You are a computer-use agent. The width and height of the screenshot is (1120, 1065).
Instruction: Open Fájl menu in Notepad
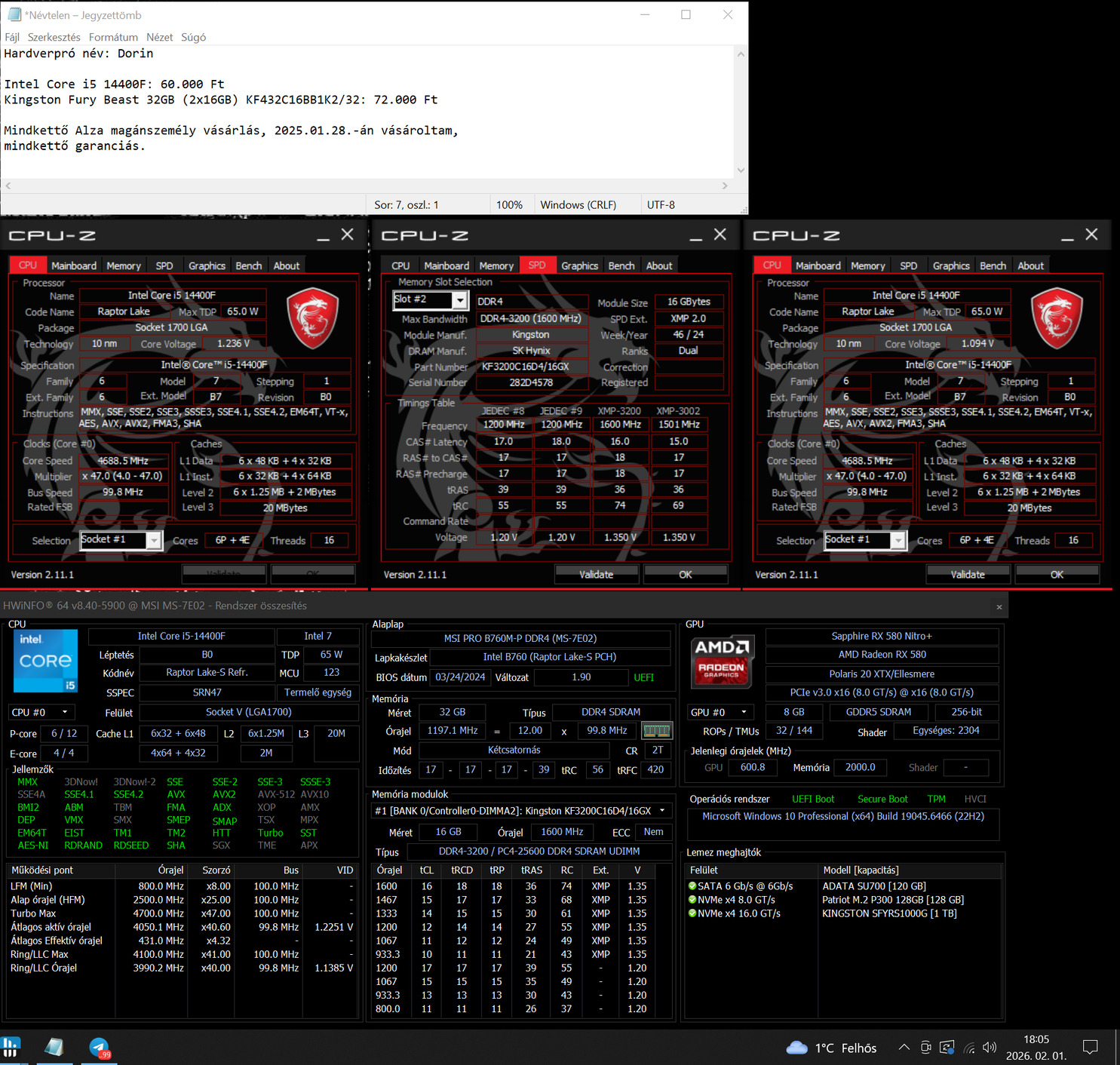coord(12,37)
